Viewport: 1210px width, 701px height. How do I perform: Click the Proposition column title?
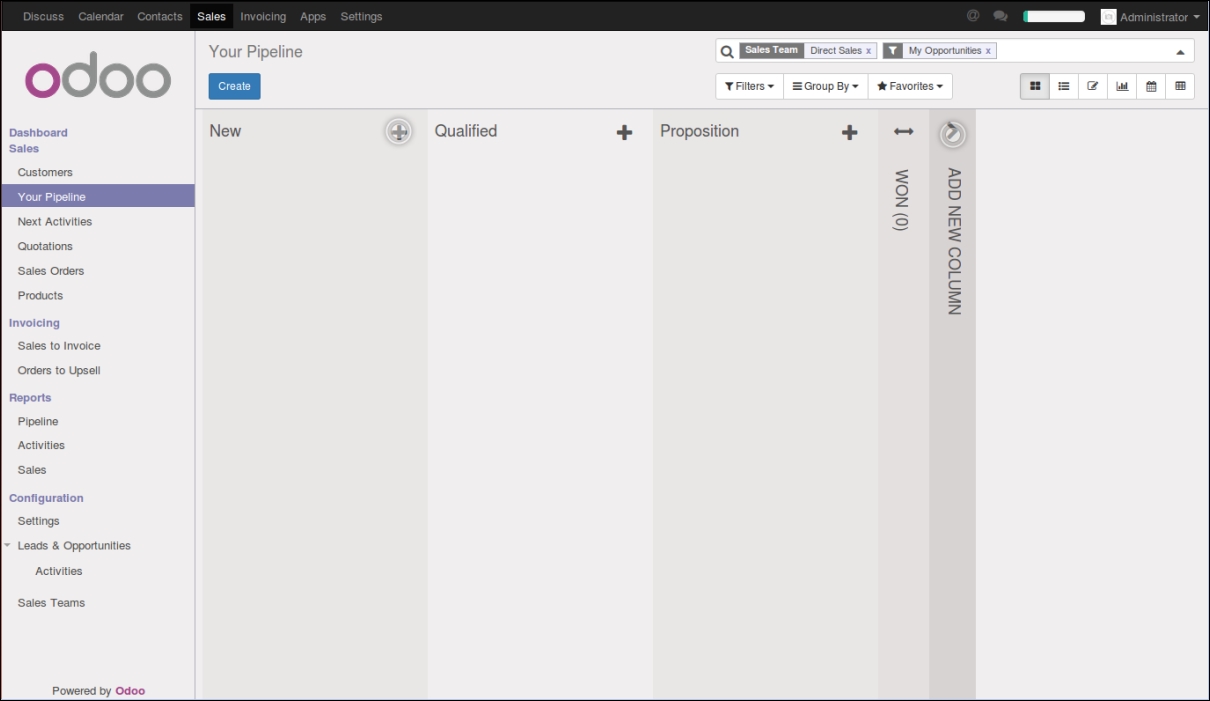(699, 131)
